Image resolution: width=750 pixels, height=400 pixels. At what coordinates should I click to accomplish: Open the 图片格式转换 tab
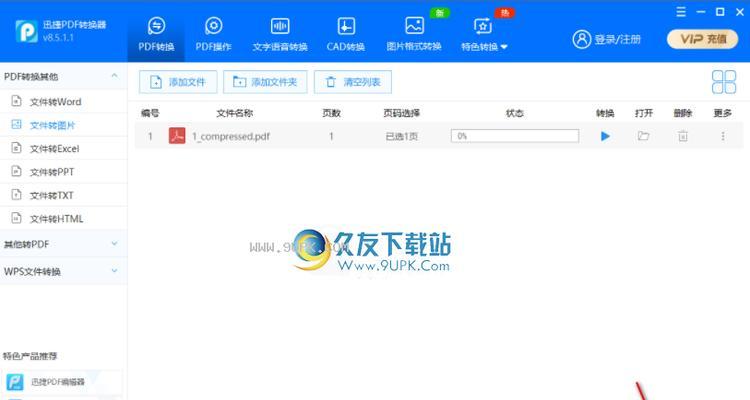click(x=414, y=33)
